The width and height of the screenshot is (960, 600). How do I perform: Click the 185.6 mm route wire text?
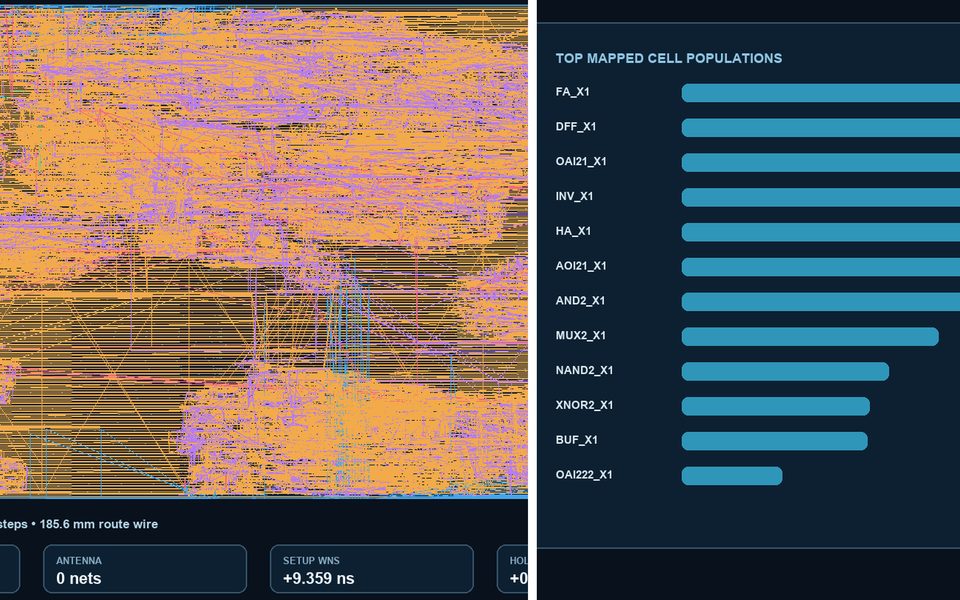[99, 524]
